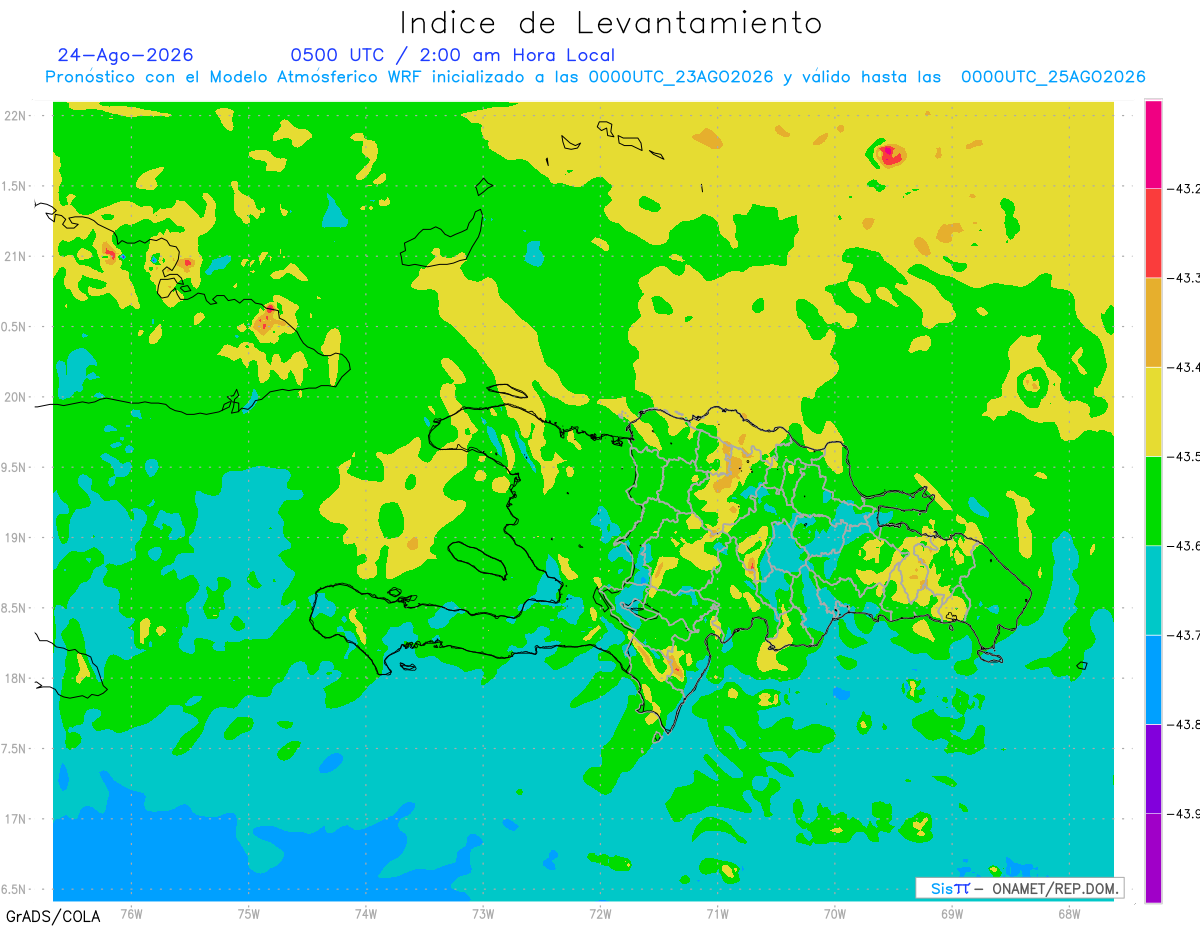Click the longitude label "75W"
Screen dimensions: 1200x927
coord(249,914)
